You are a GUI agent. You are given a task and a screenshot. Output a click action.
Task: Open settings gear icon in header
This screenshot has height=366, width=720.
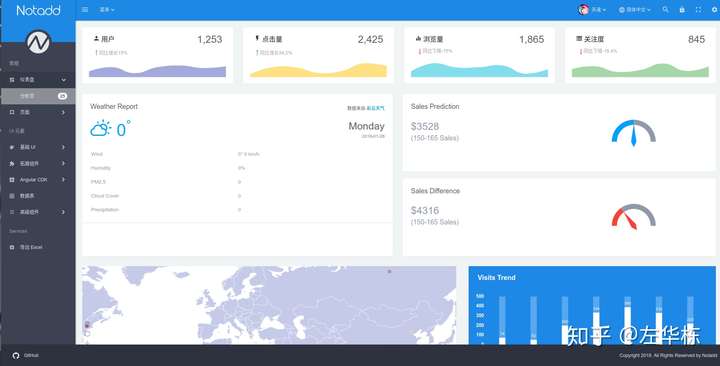pos(714,9)
